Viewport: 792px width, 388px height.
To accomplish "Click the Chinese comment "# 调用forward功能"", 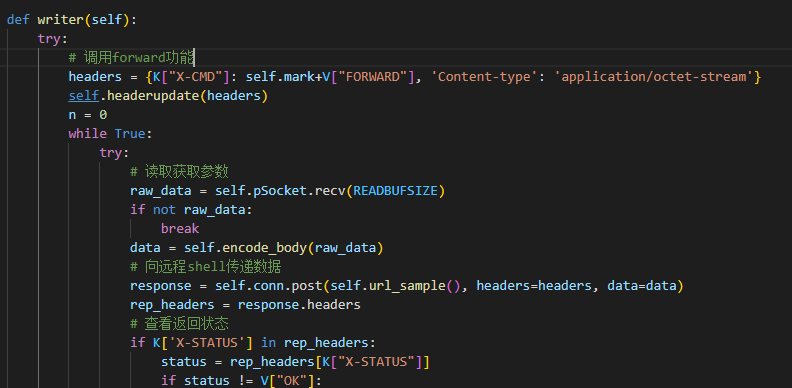I will click(x=131, y=58).
